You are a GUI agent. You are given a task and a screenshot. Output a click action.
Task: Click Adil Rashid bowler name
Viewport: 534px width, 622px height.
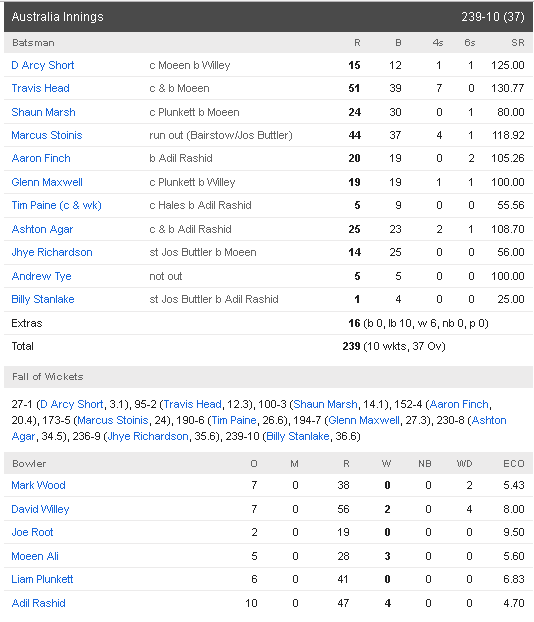[x=38, y=603]
